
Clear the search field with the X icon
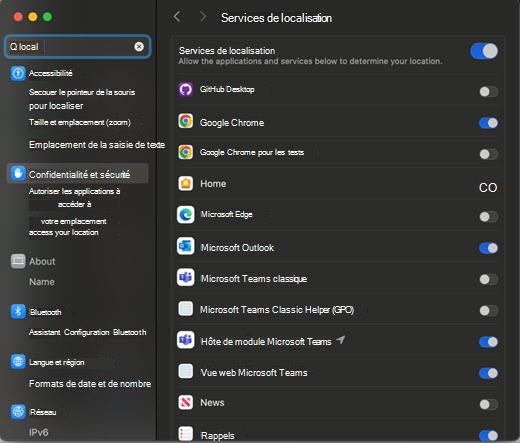pyautogui.click(x=139, y=47)
